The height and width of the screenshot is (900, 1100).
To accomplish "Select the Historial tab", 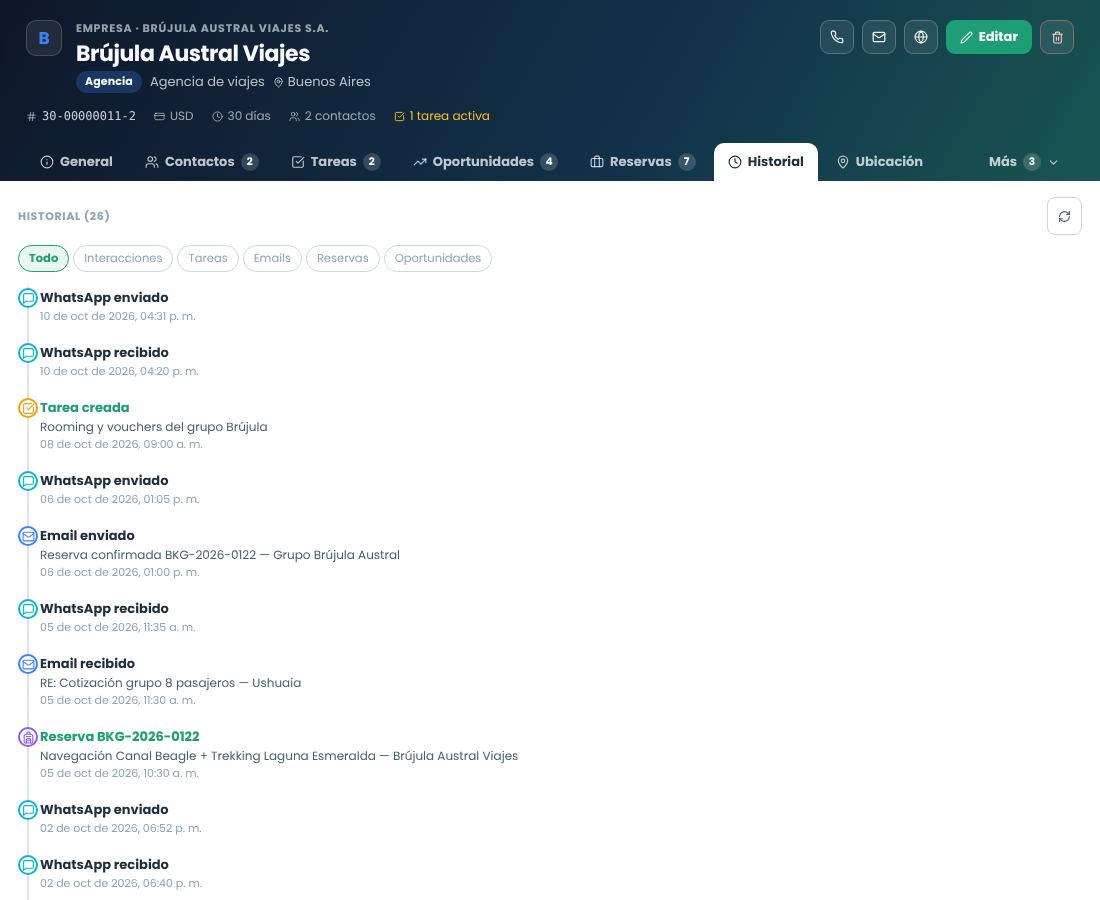I will (766, 162).
